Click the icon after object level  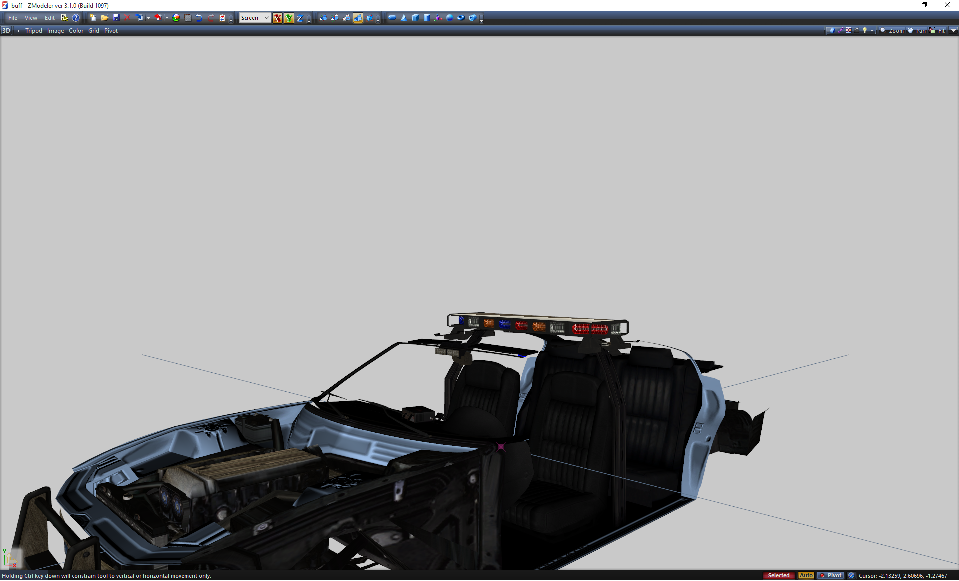pyautogui.click(x=369, y=18)
